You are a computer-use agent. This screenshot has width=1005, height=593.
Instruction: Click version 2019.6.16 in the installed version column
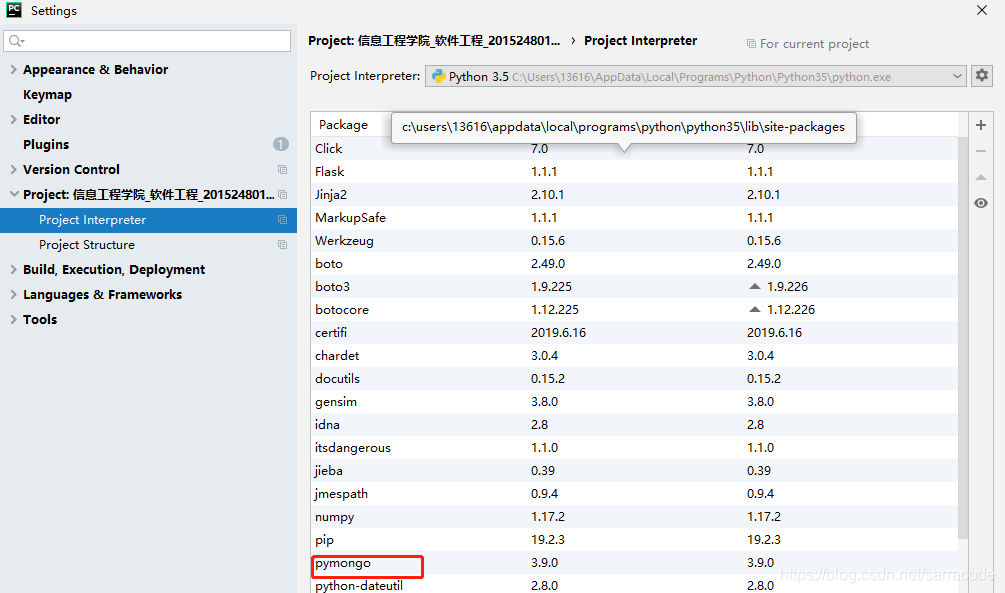558,333
